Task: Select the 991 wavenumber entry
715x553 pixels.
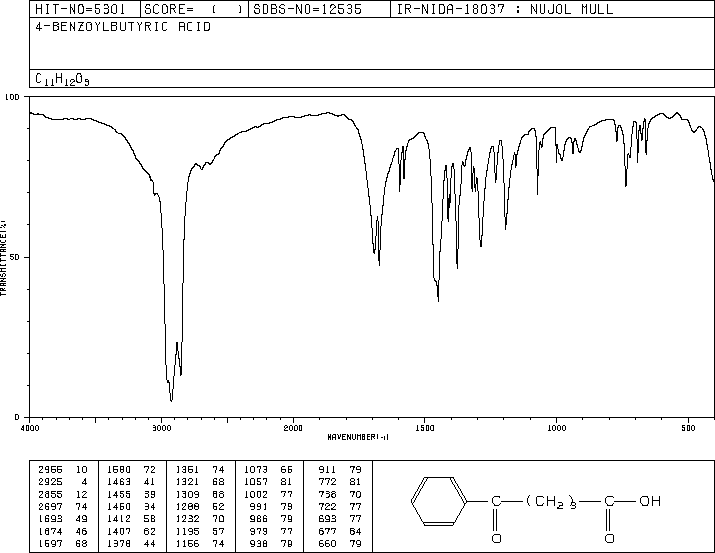Action: pyautogui.click(x=259, y=506)
